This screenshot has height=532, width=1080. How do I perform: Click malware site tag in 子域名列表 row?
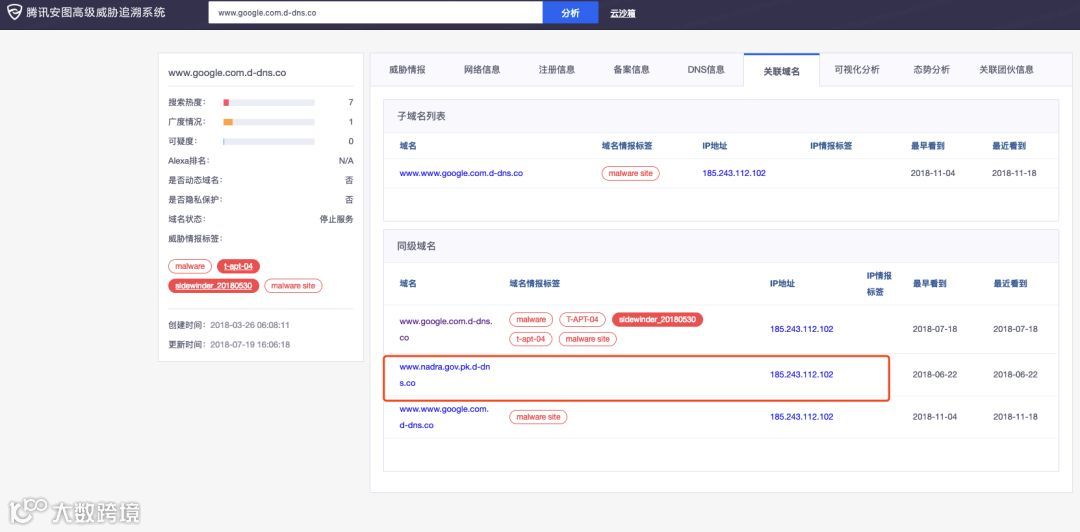[x=630, y=174]
